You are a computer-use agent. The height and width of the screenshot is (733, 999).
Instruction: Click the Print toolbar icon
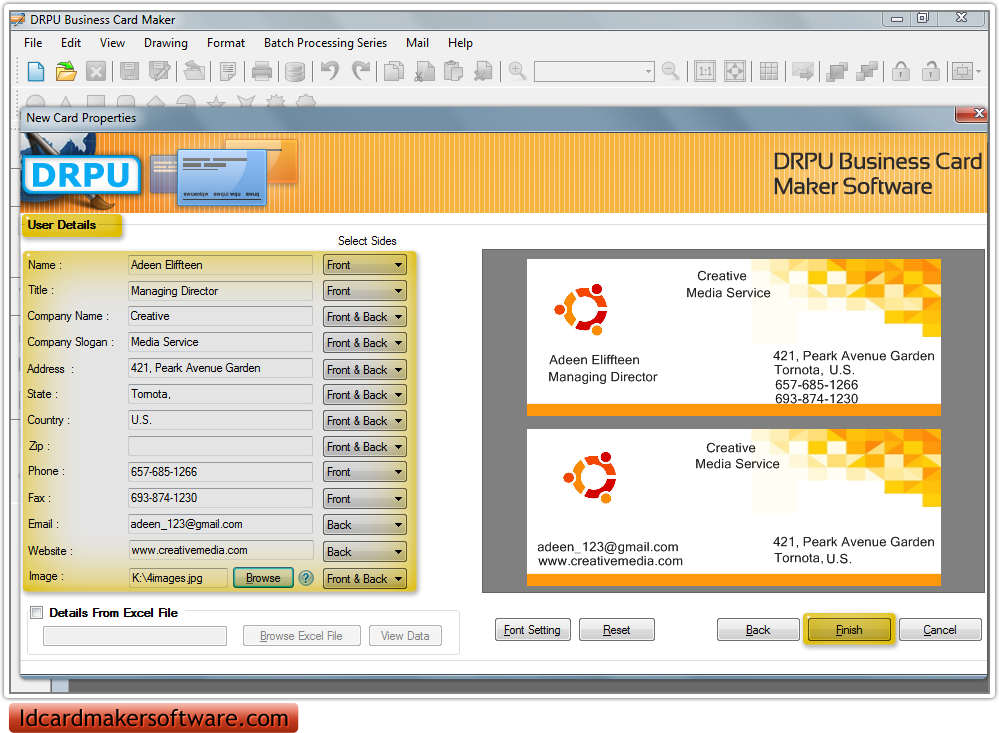(261, 71)
